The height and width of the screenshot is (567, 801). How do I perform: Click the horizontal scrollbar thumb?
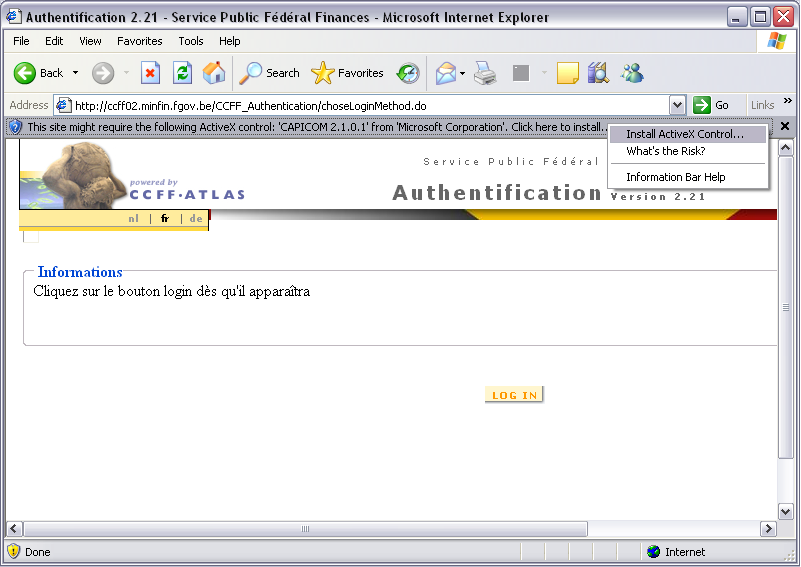point(305,529)
